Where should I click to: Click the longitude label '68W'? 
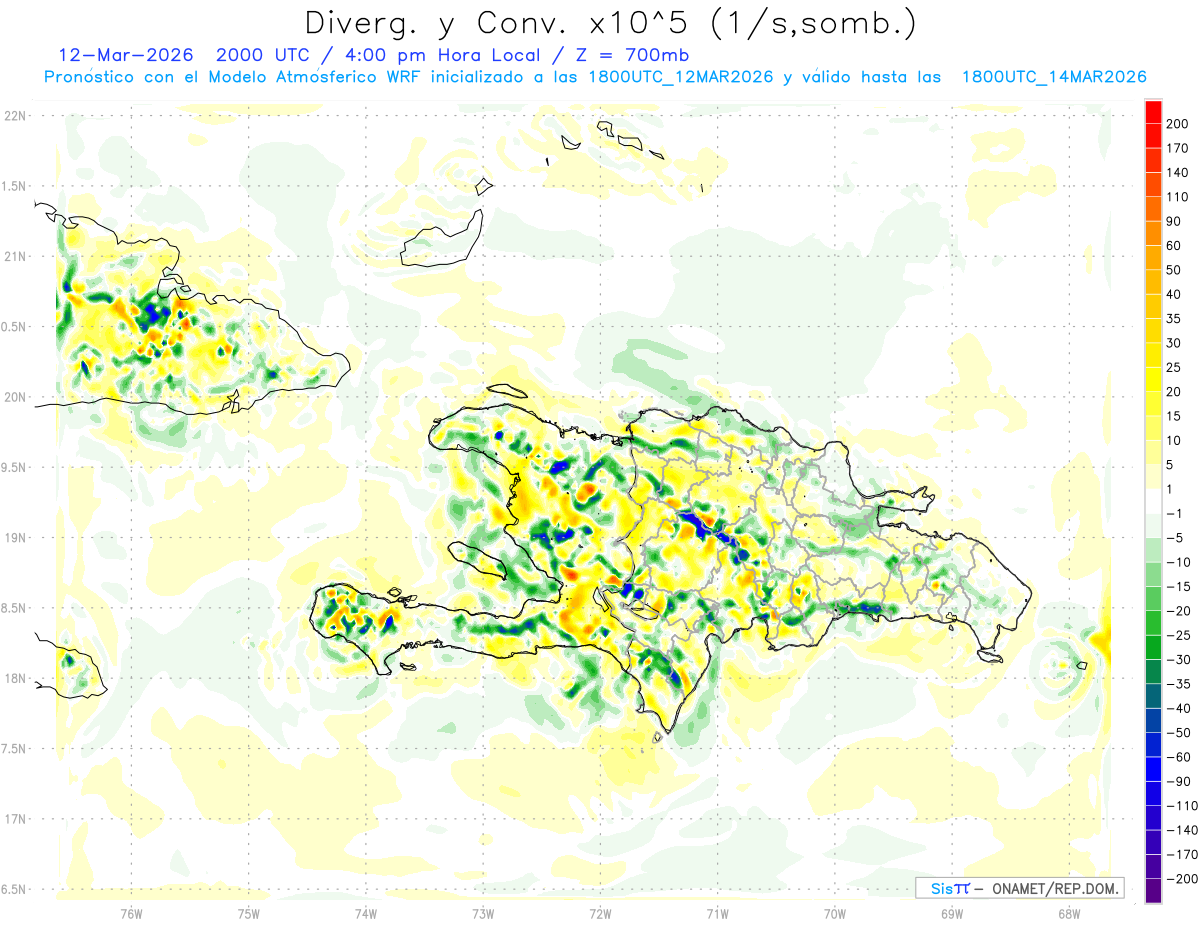[1069, 913]
